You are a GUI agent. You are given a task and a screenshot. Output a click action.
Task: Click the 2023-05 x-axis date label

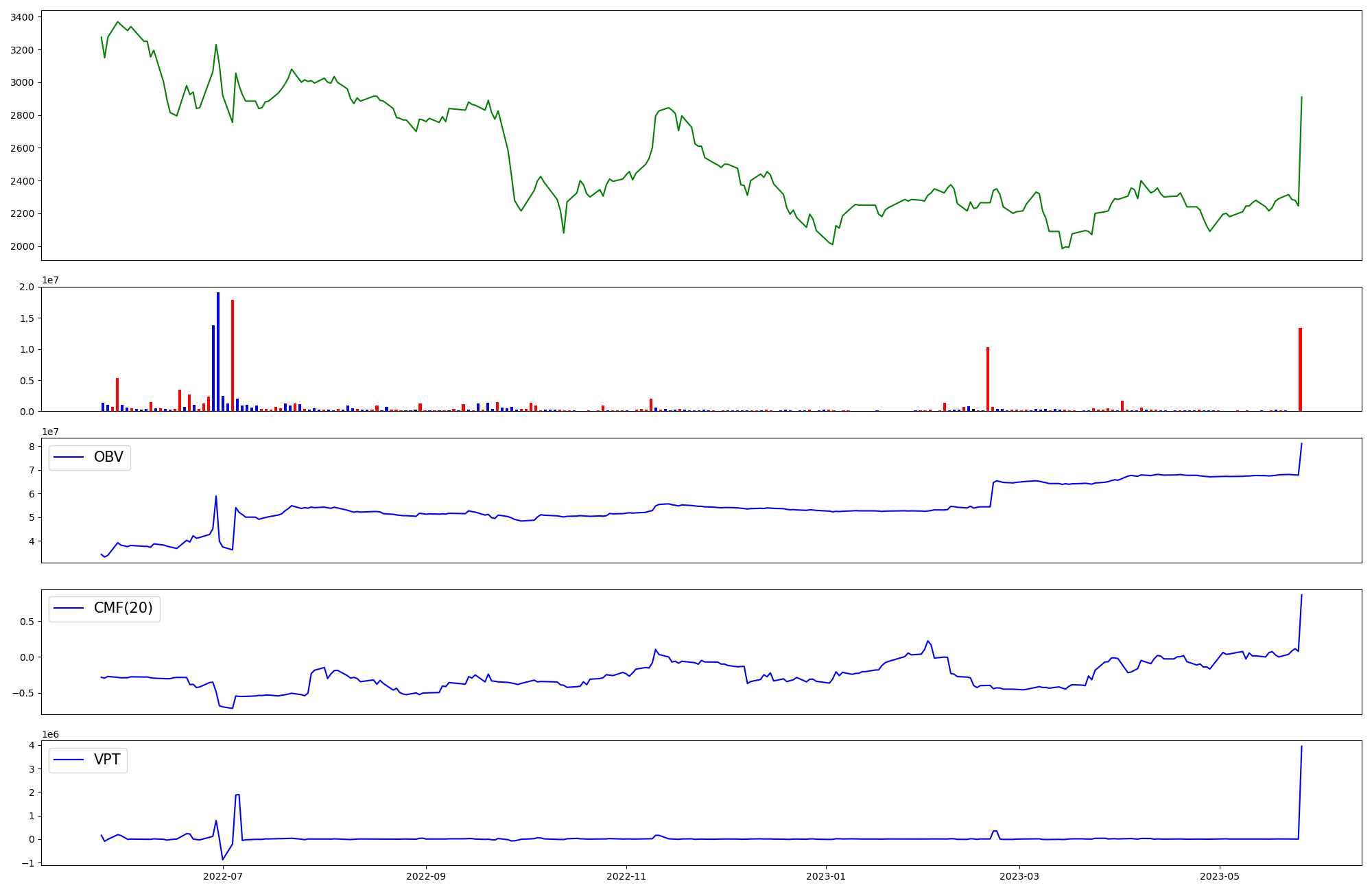point(1220,876)
